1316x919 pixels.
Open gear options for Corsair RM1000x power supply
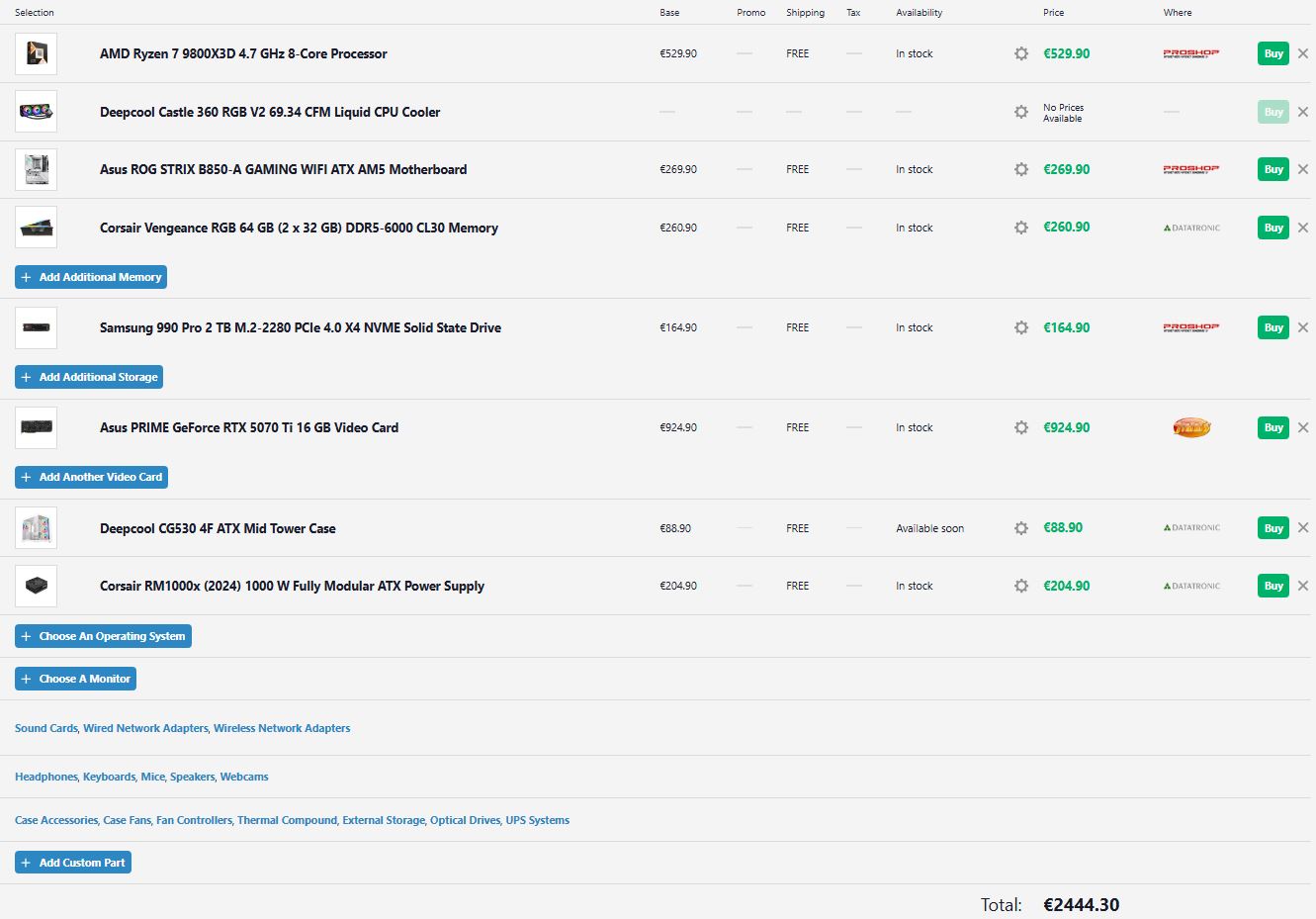(1021, 586)
